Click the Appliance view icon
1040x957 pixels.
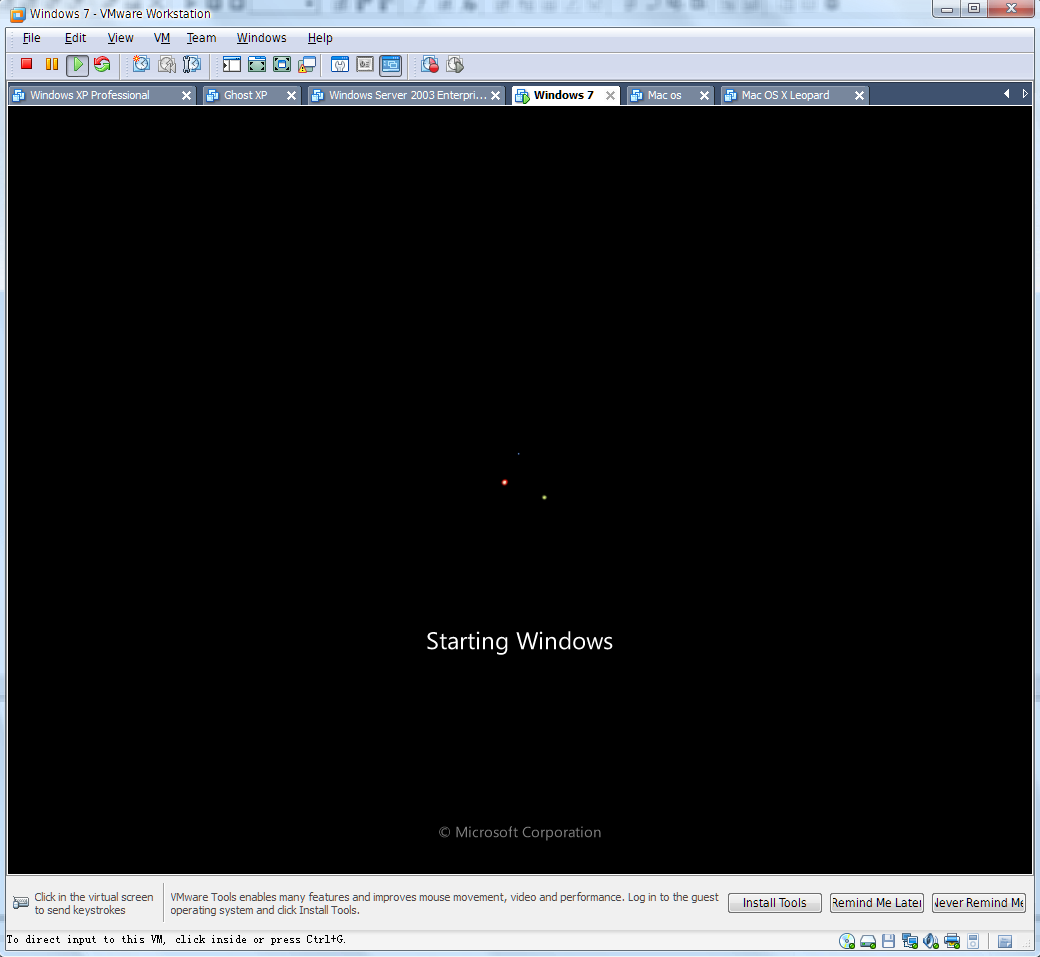[365, 64]
